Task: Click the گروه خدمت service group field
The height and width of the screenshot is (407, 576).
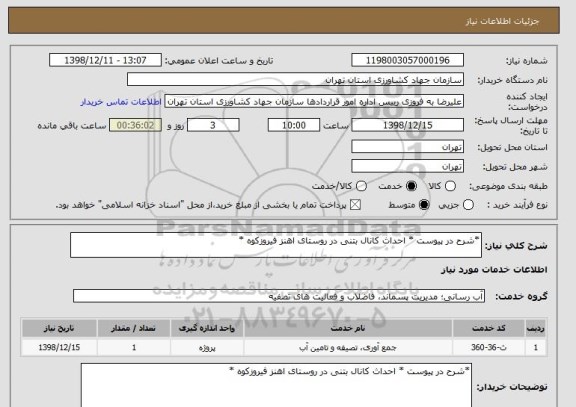Action: click(x=279, y=296)
